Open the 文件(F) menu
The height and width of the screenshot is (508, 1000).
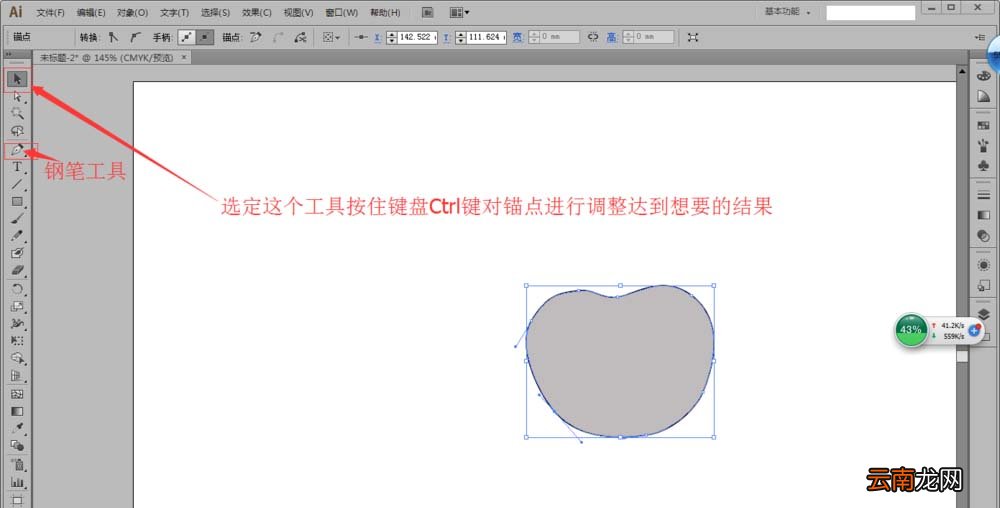tap(50, 12)
